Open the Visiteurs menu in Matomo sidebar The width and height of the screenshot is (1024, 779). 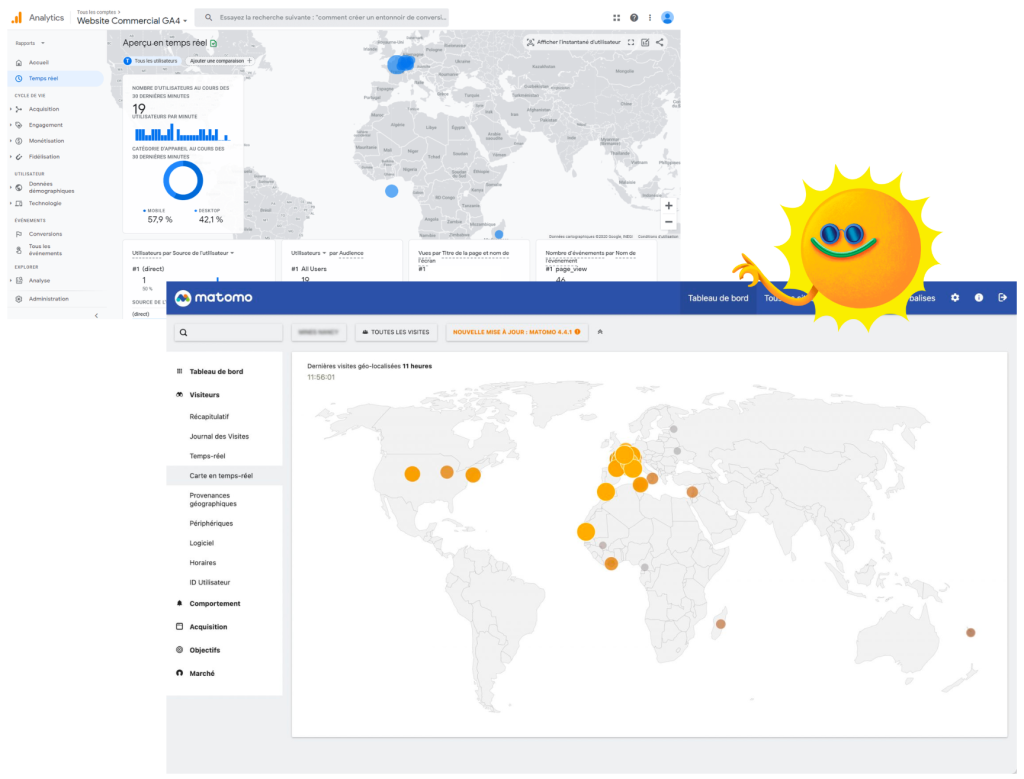[204, 395]
